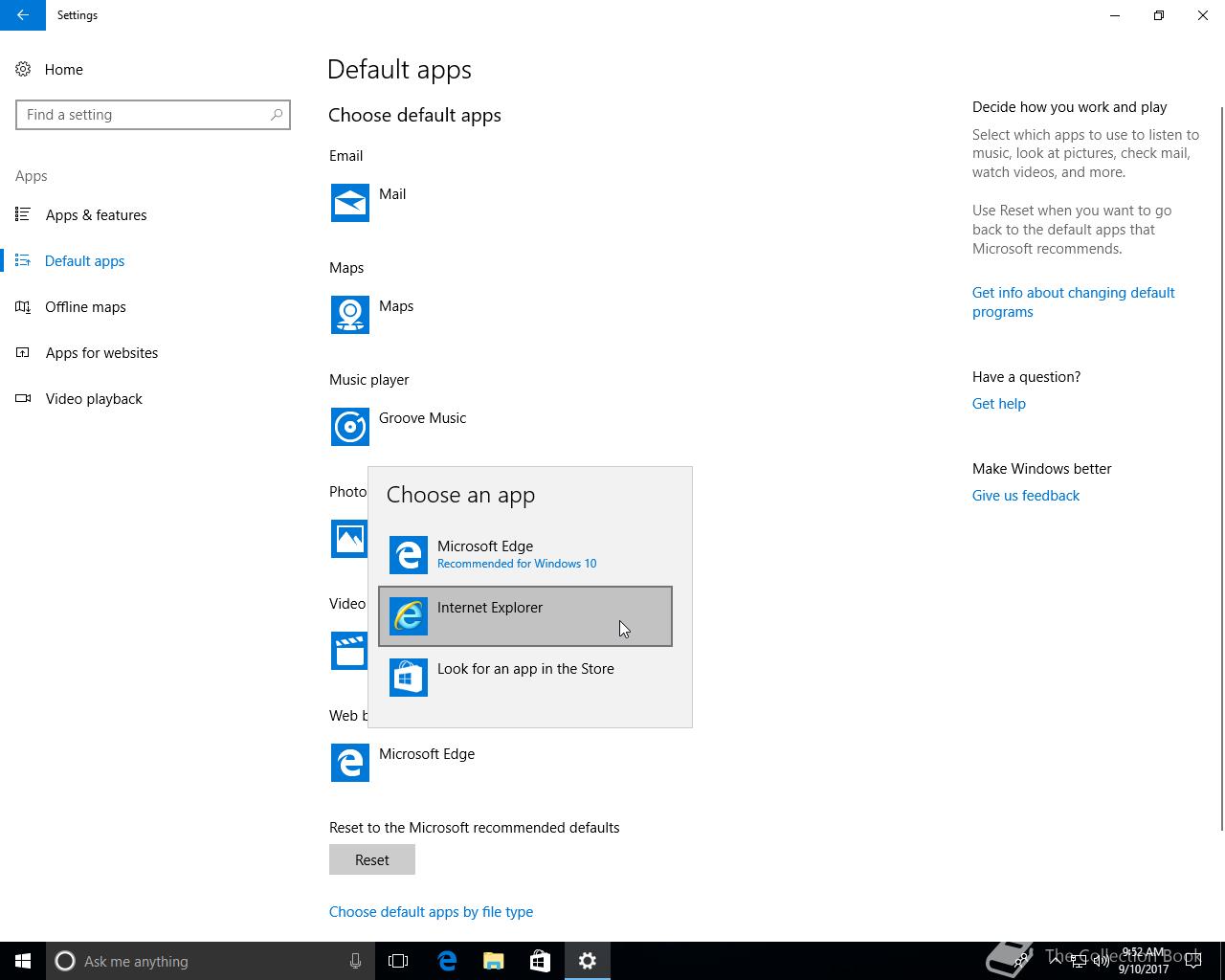Viewport: 1225px width, 980px height.
Task: Click the Reset button
Action: [372, 859]
